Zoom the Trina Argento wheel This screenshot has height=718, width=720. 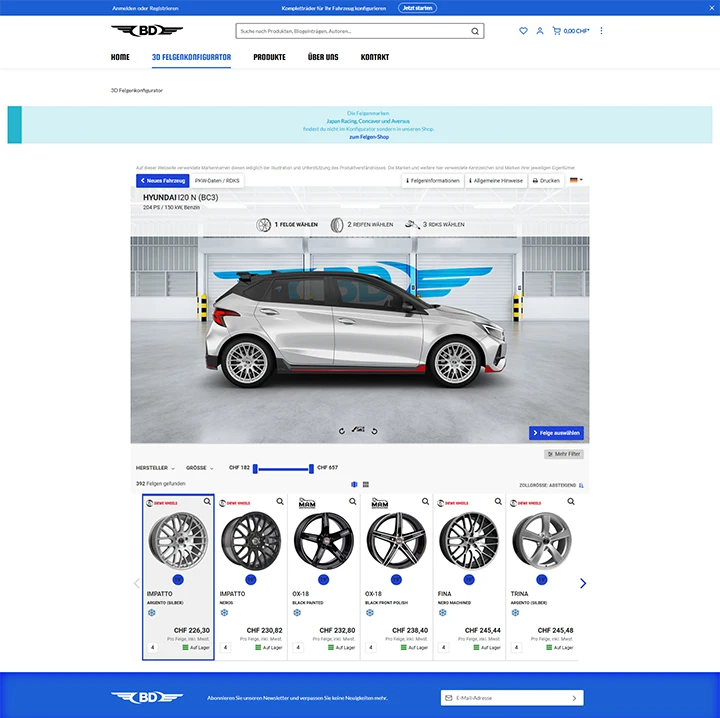tap(571, 501)
